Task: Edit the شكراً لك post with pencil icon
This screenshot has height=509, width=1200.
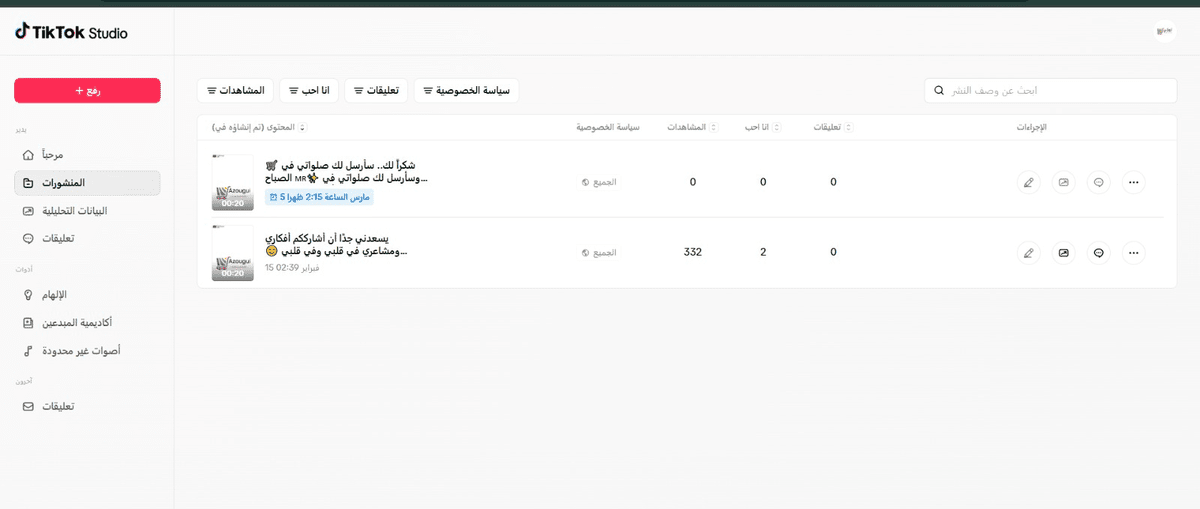Action: pos(1028,182)
